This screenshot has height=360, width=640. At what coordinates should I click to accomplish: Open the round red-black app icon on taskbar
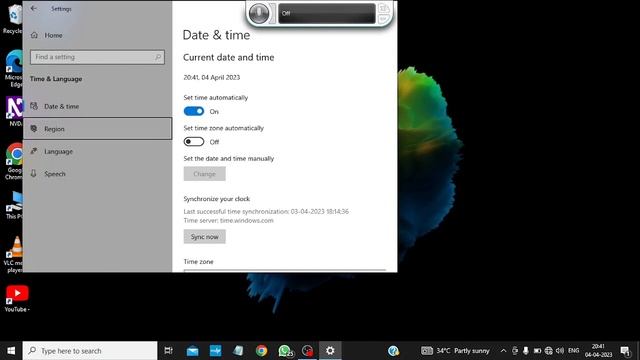pos(307,351)
